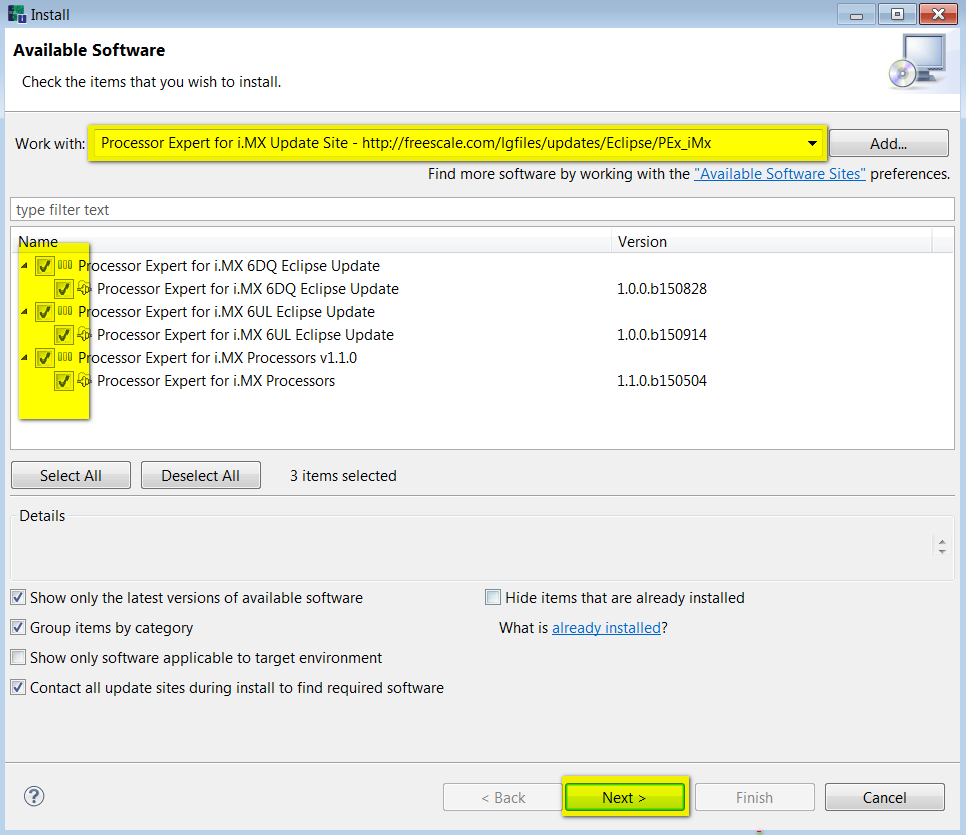Click category icon for i.MX 6UL Eclipse Update

point(65,311)
